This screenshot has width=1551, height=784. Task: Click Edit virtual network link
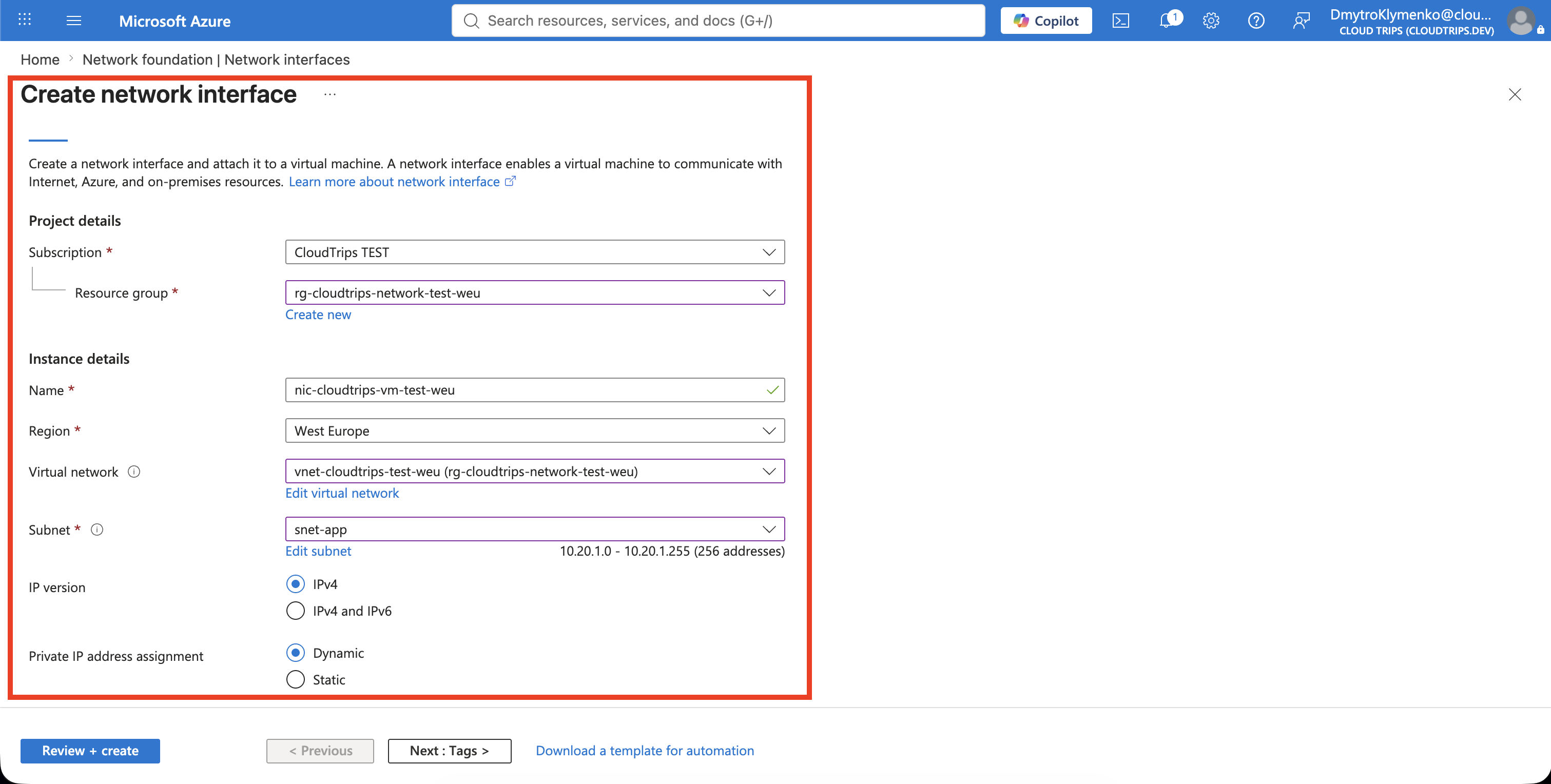point(342,493)
